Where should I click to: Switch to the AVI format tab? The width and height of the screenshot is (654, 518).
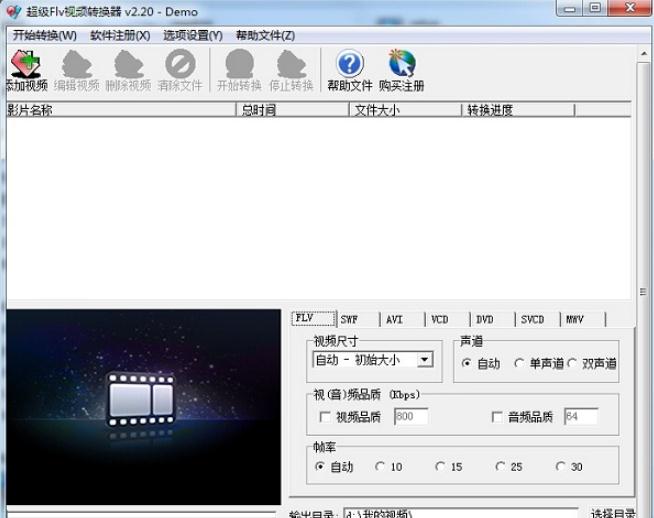point(403,319)
